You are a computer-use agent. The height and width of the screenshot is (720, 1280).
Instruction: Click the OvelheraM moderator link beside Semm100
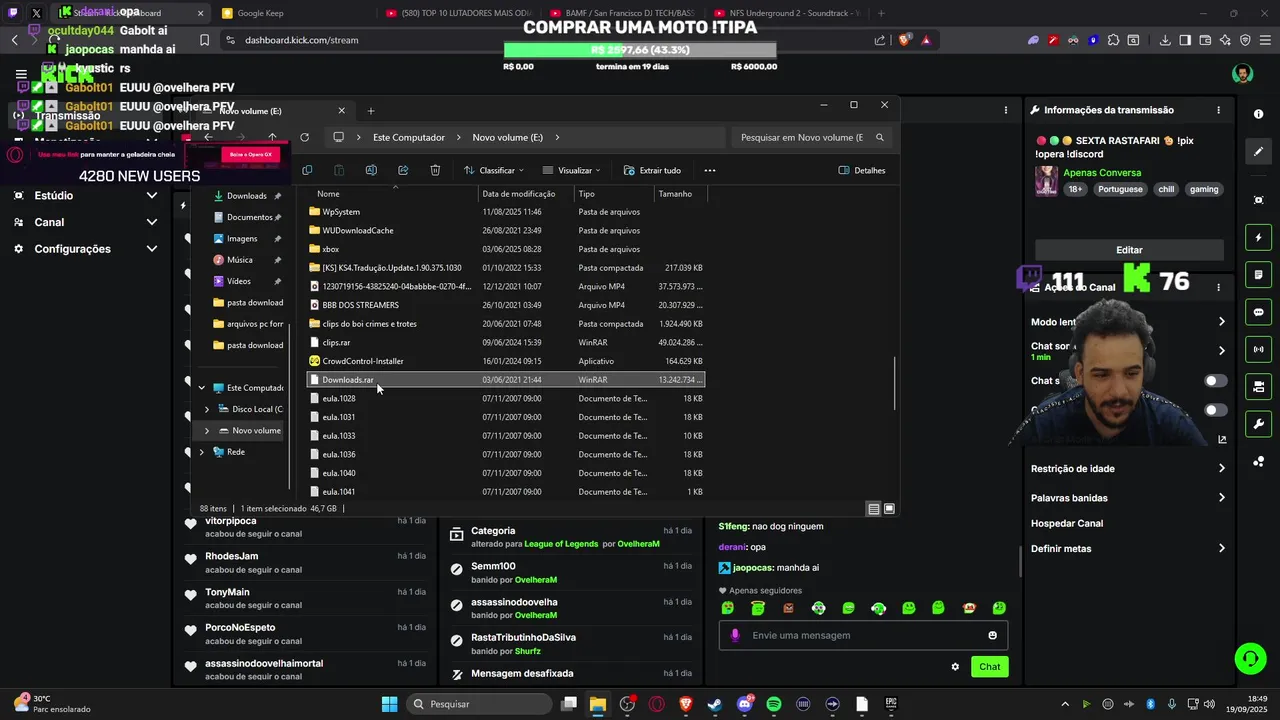pos(536,580)
